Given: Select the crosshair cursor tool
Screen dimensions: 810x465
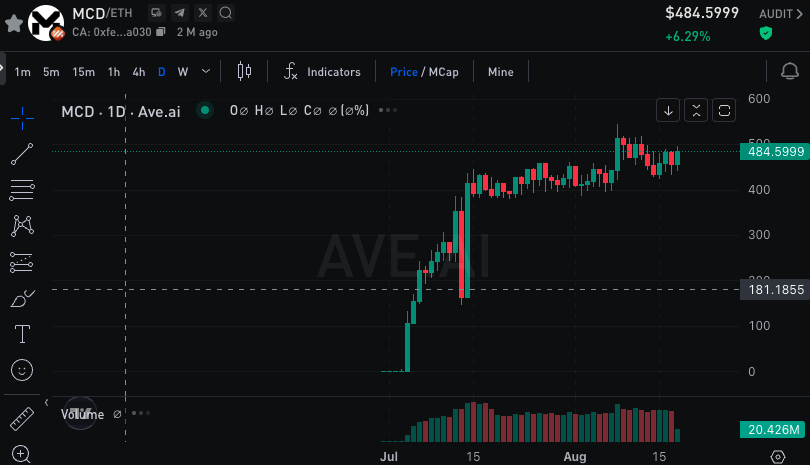Looking at the screenshot, I should click(x=22, y=117).
